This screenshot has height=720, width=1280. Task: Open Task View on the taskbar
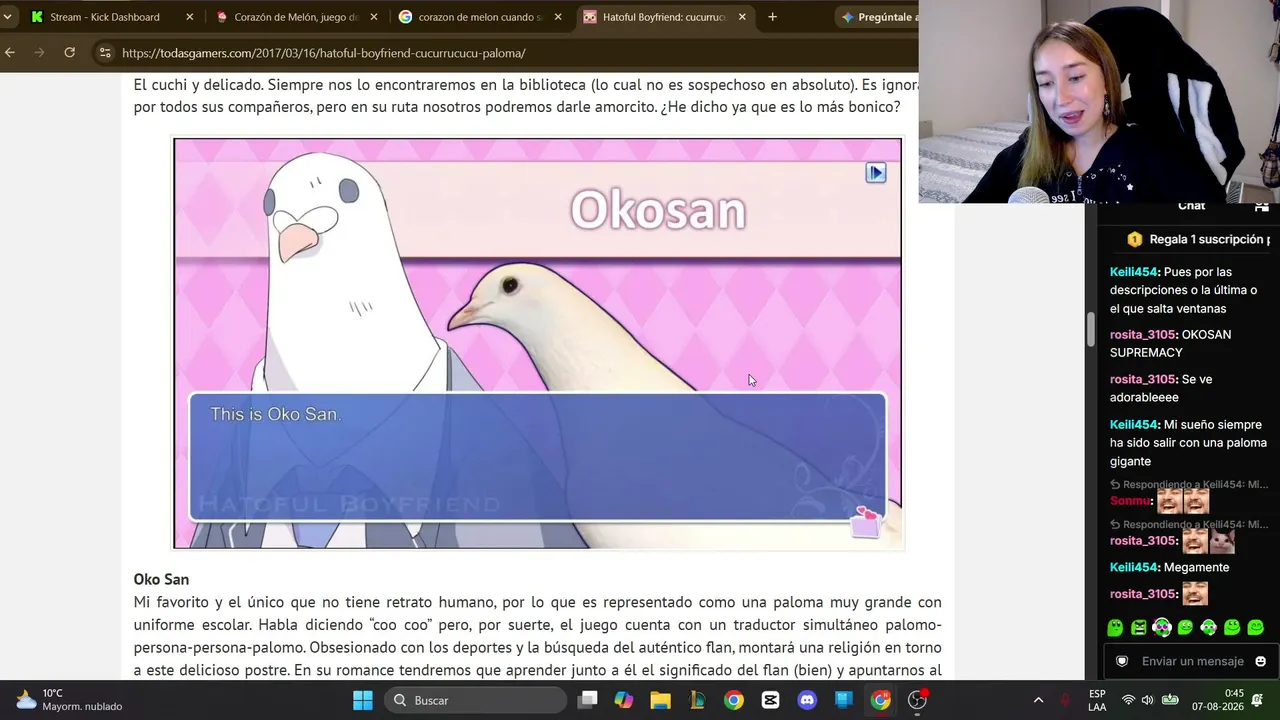(x=588, y=700)
